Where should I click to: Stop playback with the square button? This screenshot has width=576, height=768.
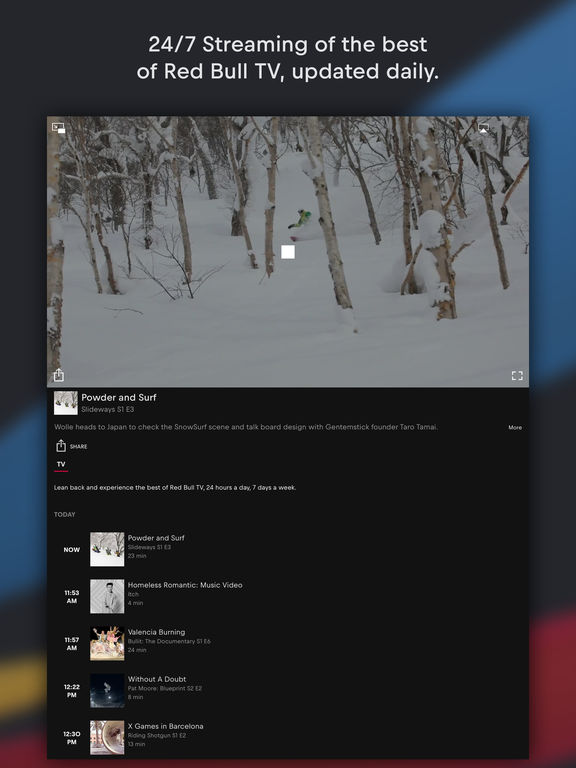click(x=288, y=252)
